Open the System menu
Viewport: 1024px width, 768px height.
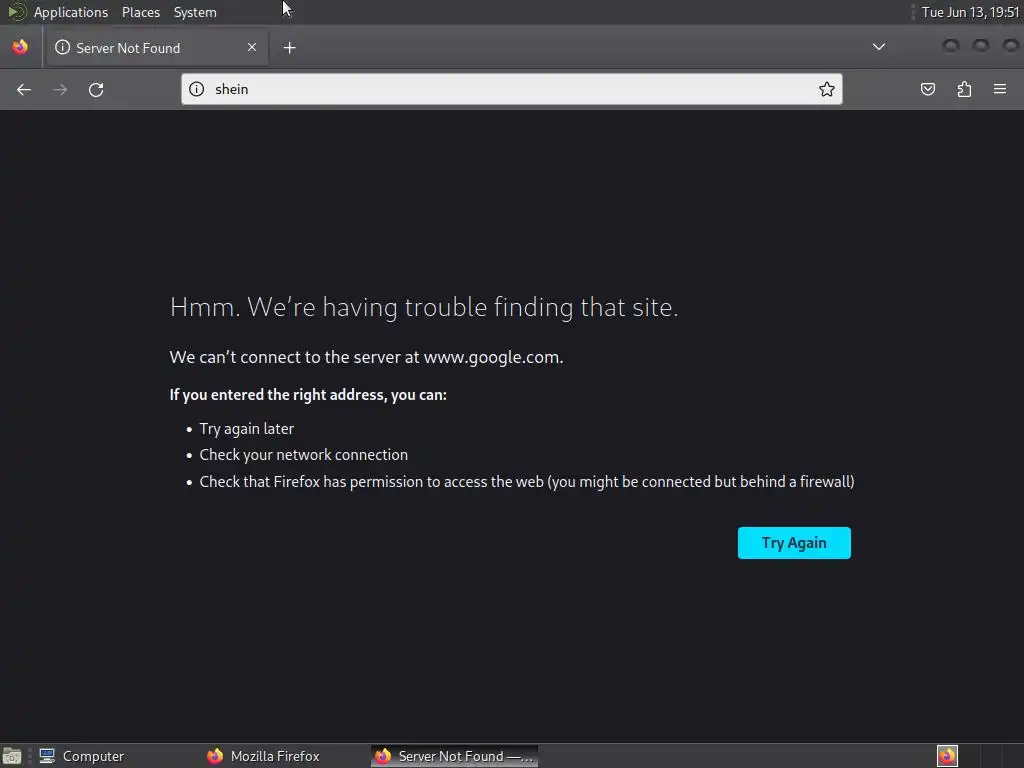(x=195, y=12)
